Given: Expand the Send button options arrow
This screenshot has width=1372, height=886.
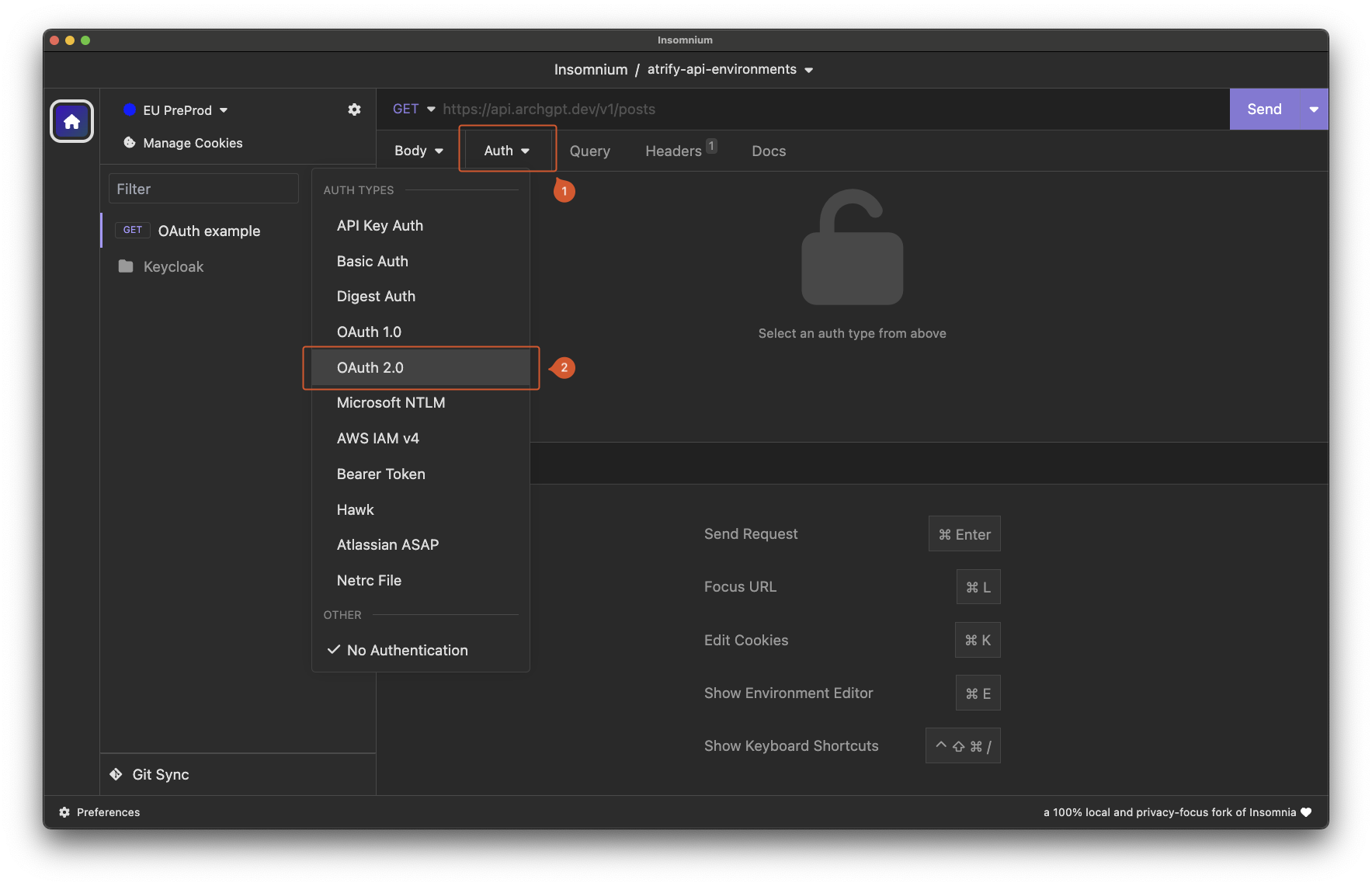Looking at the screenshot, I should (x=1314, y=109).
